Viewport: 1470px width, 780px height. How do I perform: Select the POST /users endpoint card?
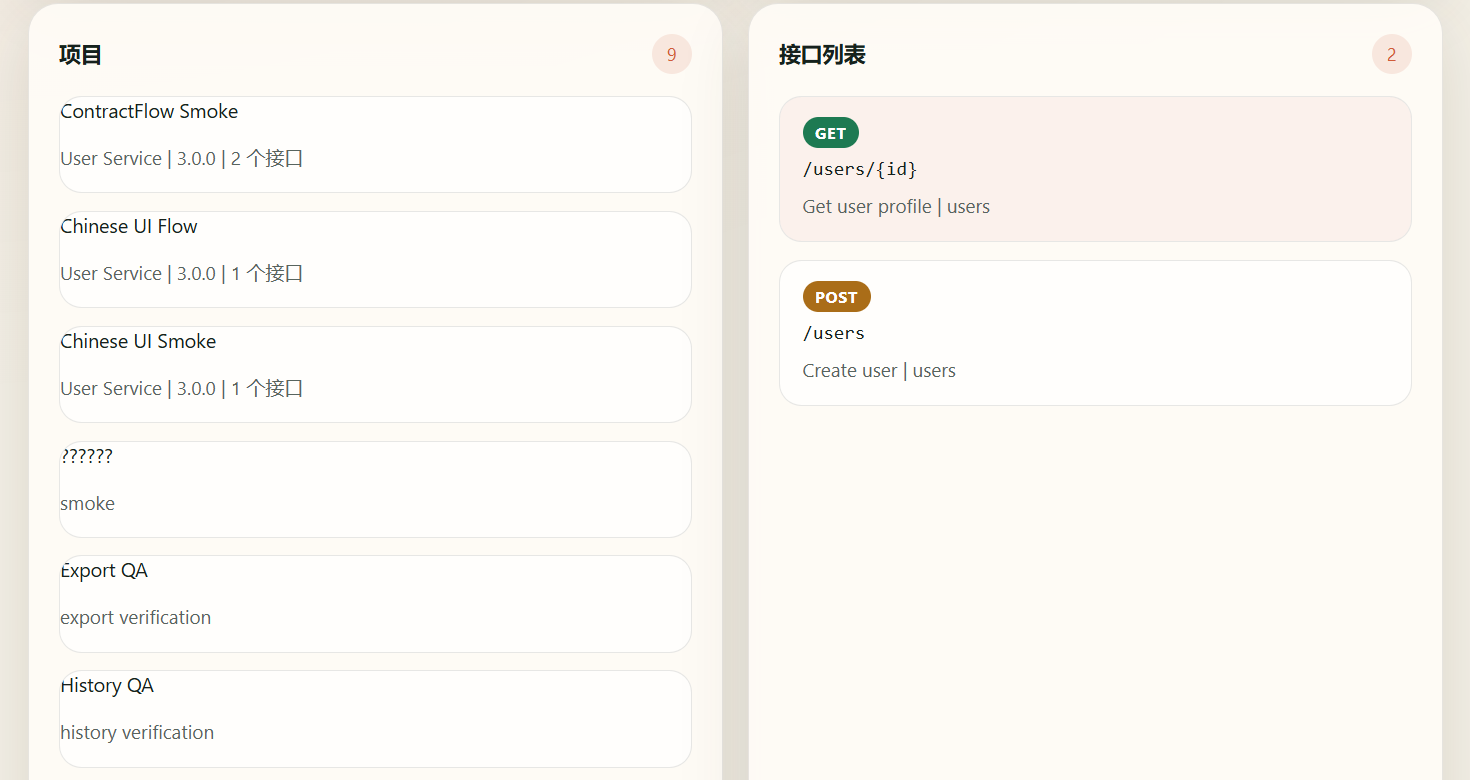click(x=1095, y=332)
